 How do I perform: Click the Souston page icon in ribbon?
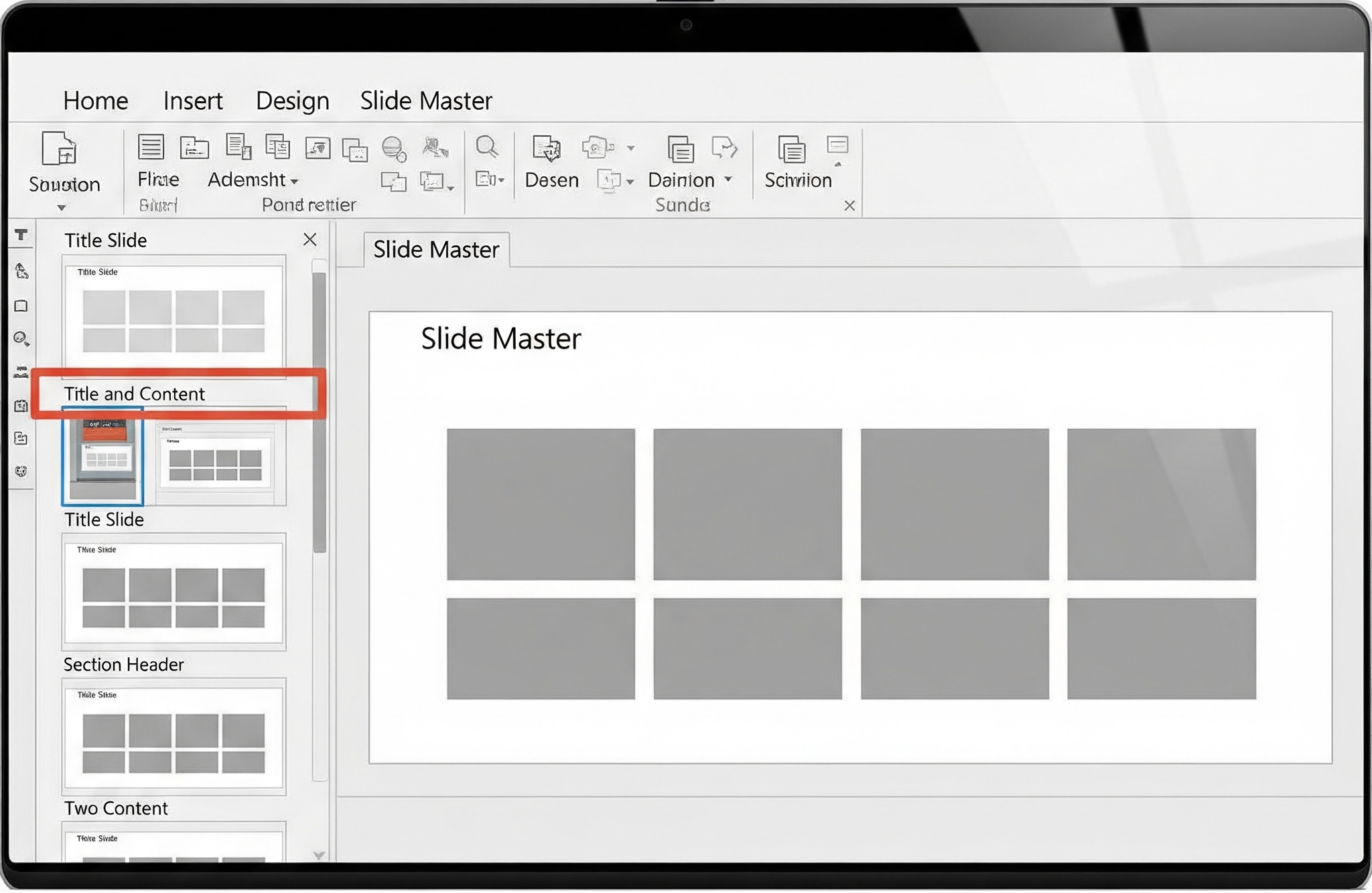(x=59, y=148)
